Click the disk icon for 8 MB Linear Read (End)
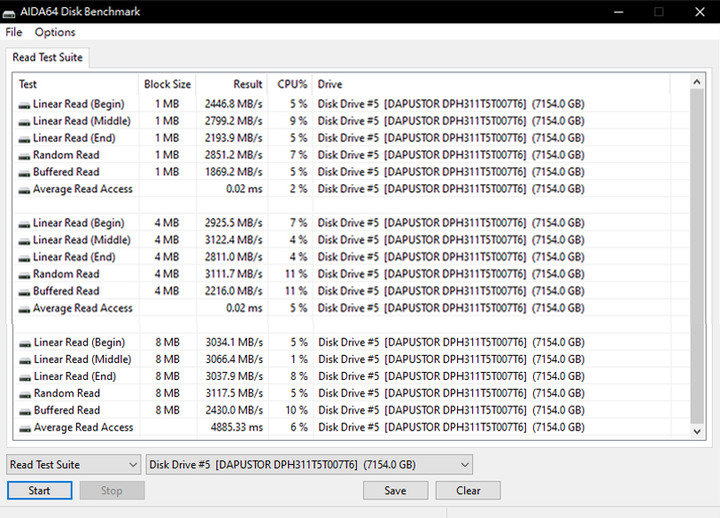The image size is (720, 518). click(25, 378)
